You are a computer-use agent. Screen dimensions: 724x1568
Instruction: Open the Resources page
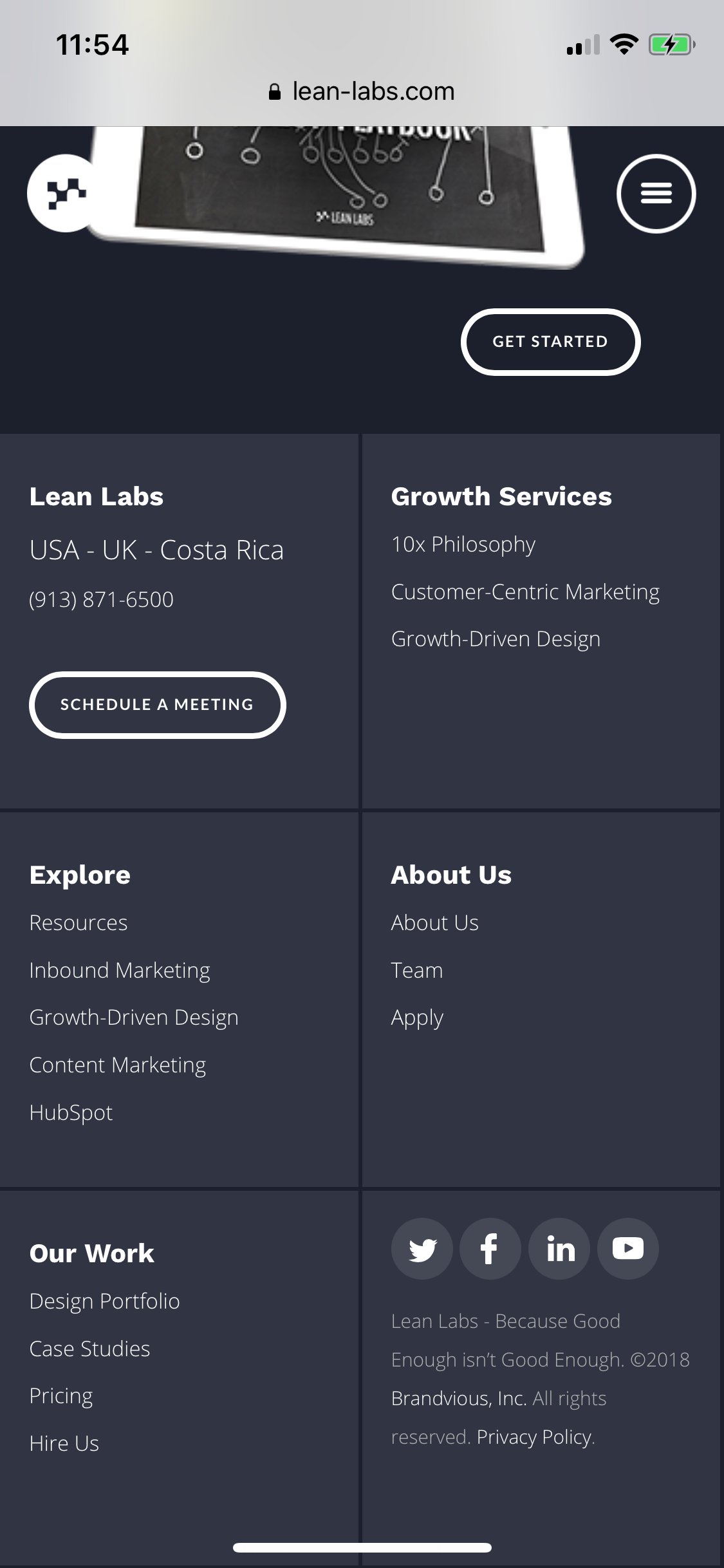tap(78, 922)
